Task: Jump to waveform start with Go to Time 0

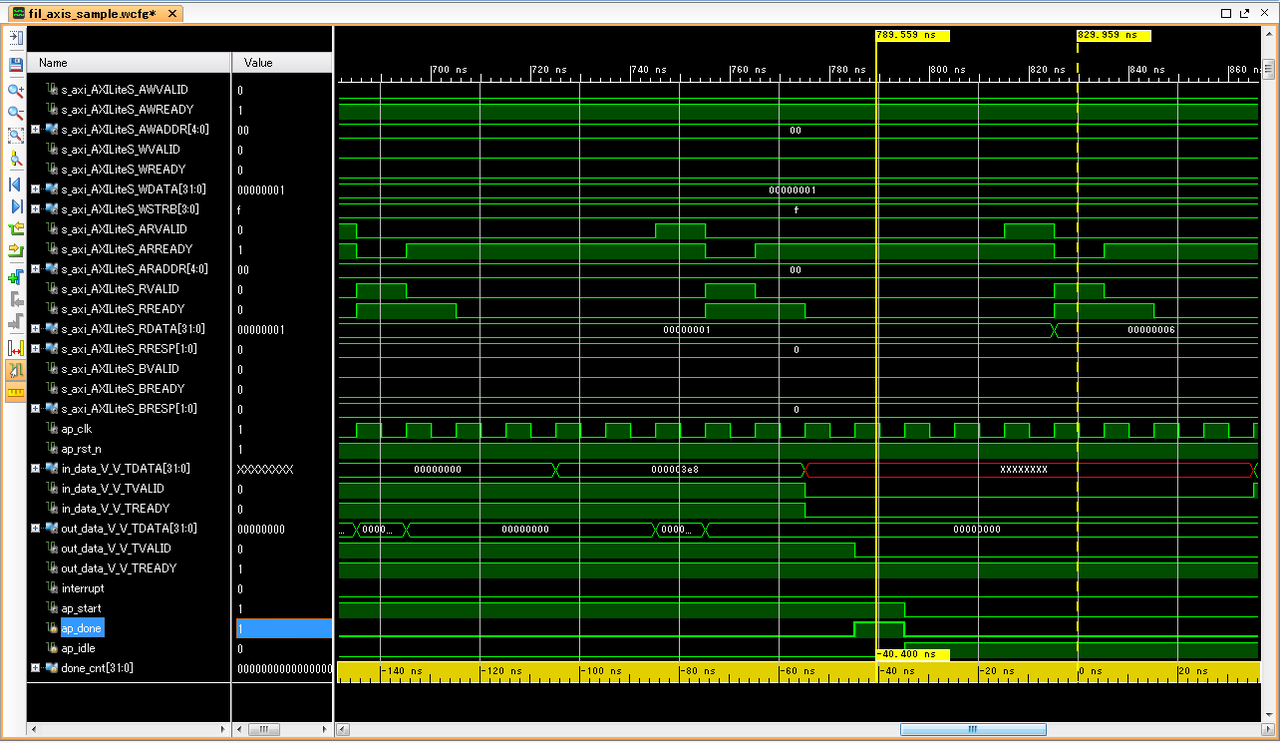Action: [x=15, y=185]
